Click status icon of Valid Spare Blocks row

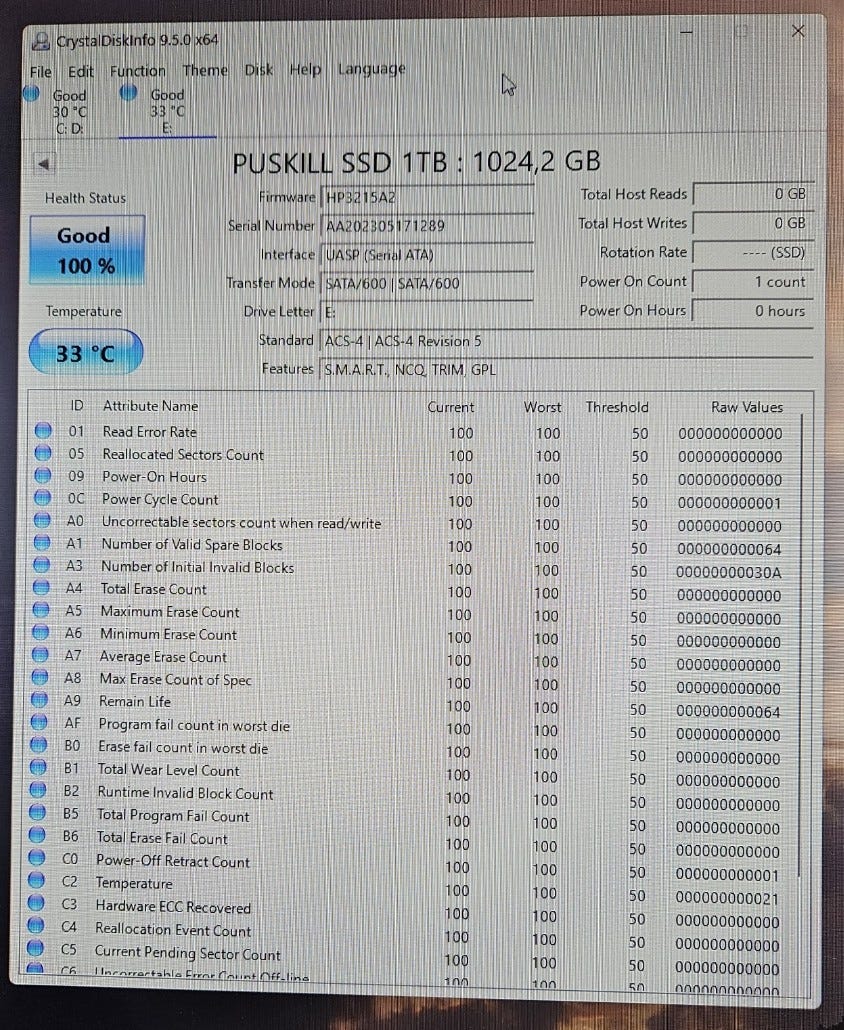41,543
